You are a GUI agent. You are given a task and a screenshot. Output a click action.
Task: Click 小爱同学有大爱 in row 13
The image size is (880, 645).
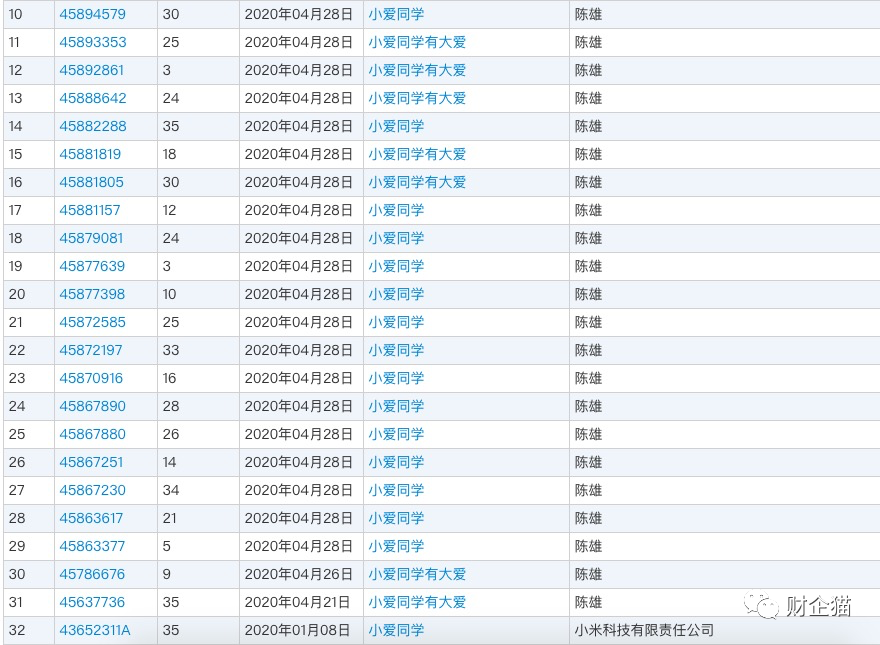tap(417, 98)
